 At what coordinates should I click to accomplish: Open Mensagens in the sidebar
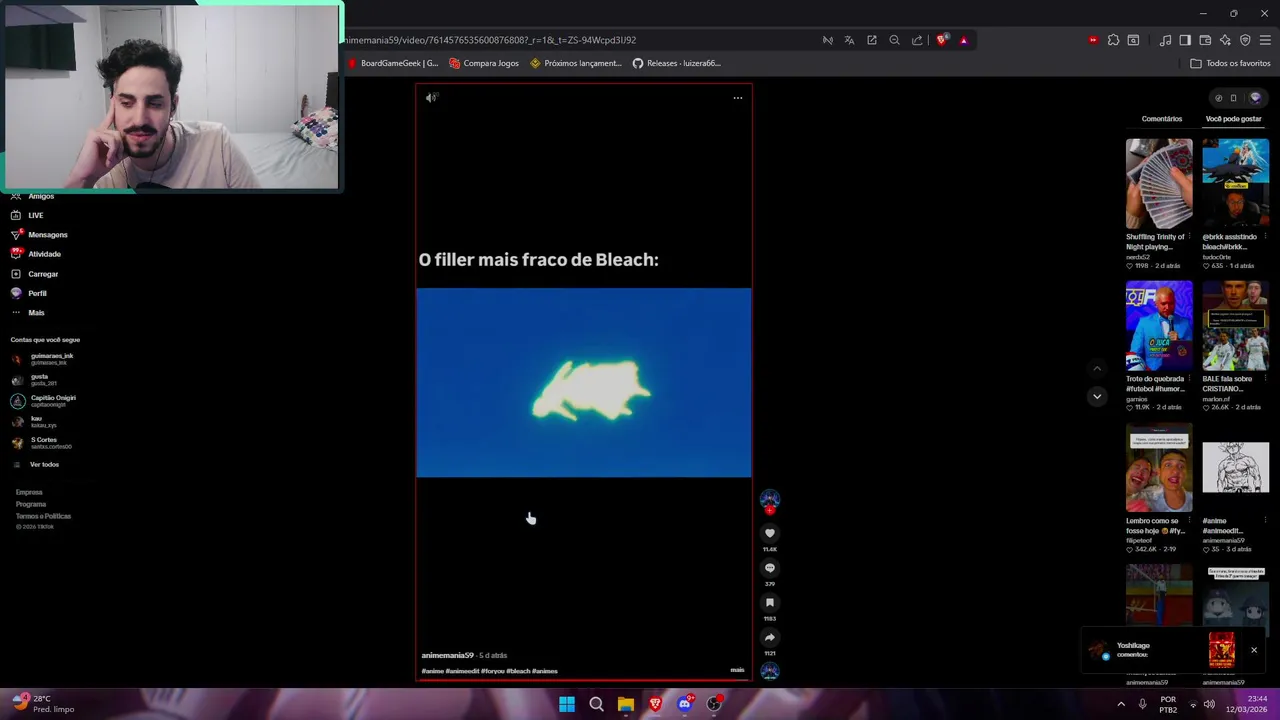[x=40, y=235]
